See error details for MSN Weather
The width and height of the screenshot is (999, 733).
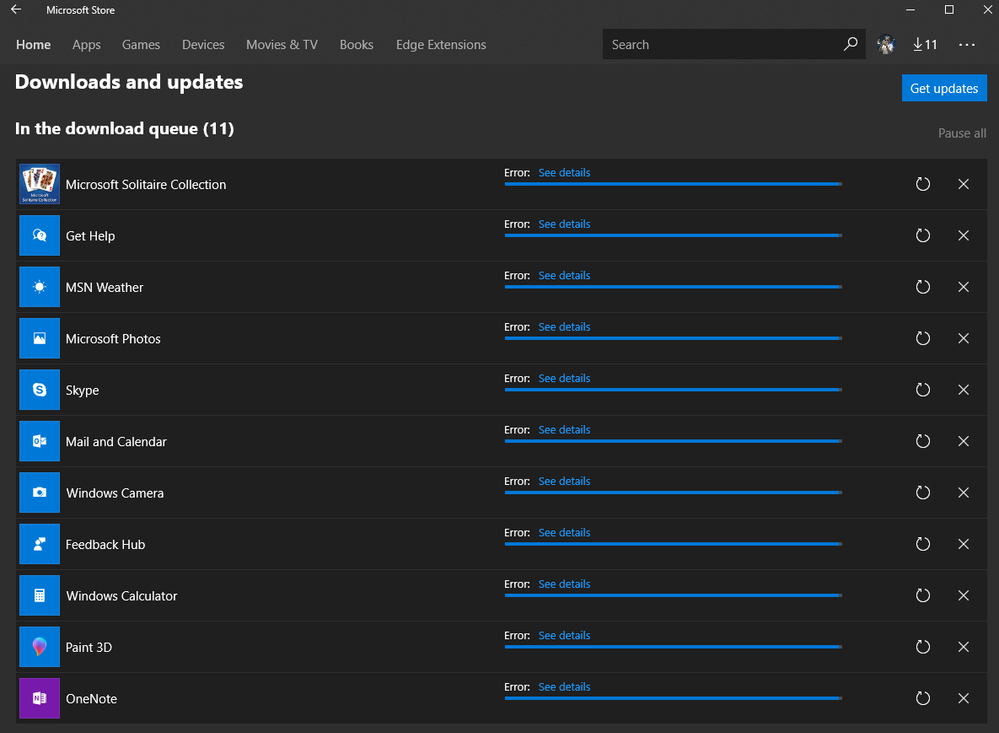click(564, 275)
